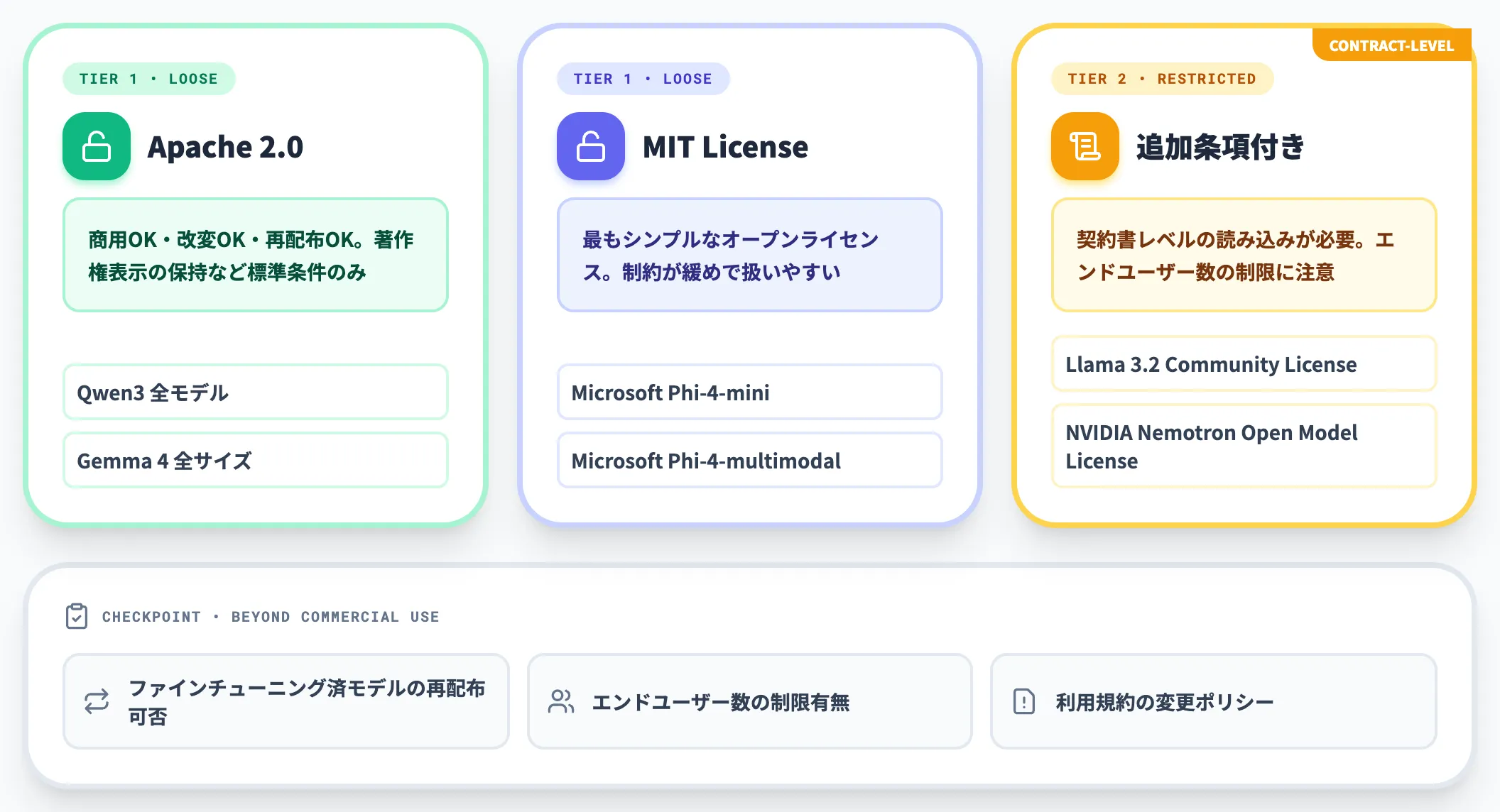The image size is (1500, 812).
Task: Click the Apache 2.0 heading
Action: tap(225, 147)
